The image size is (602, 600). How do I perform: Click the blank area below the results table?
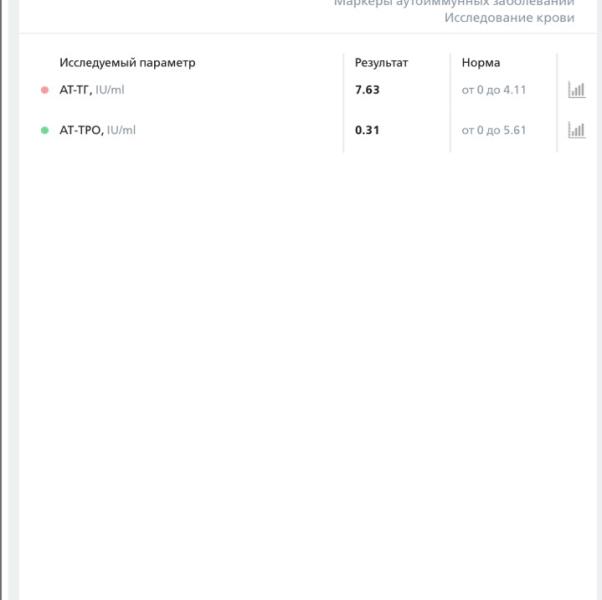click(x=300, y=380)
